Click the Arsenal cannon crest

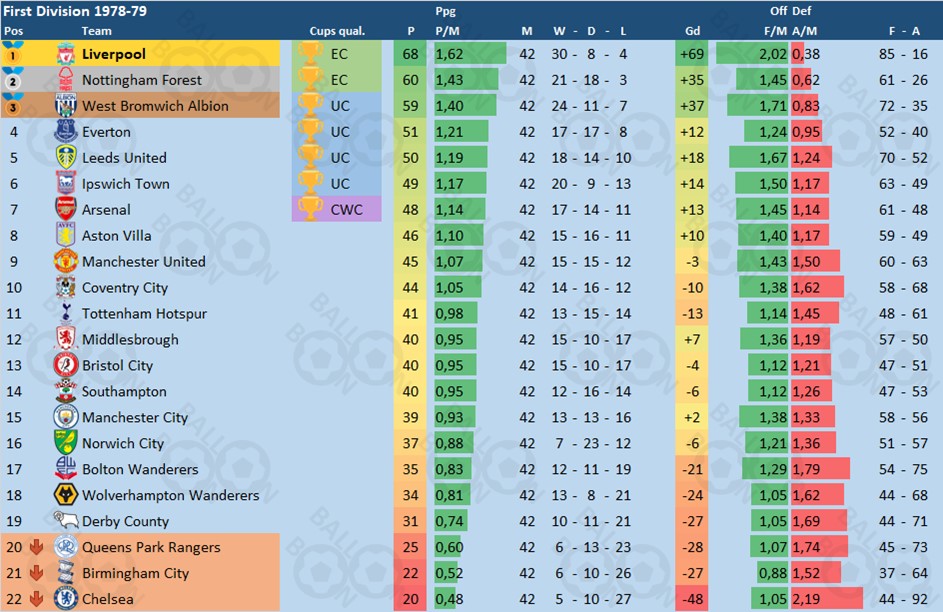tap(66, 209)
